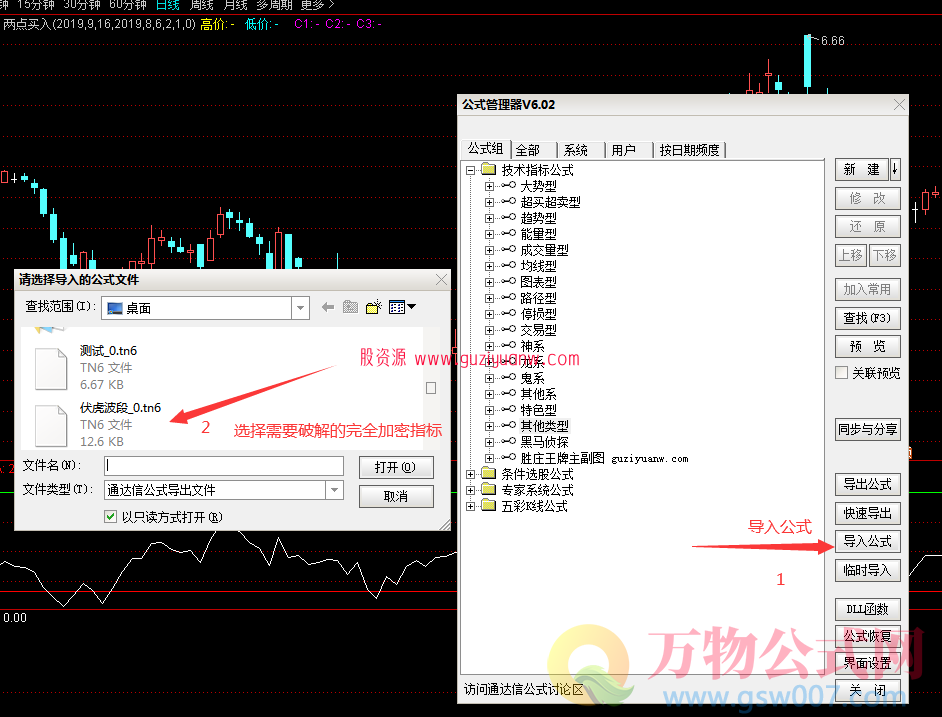This screenshot has height=717, width=942.
Task: Open the 文件类型 dropdown
Action: 333,490
